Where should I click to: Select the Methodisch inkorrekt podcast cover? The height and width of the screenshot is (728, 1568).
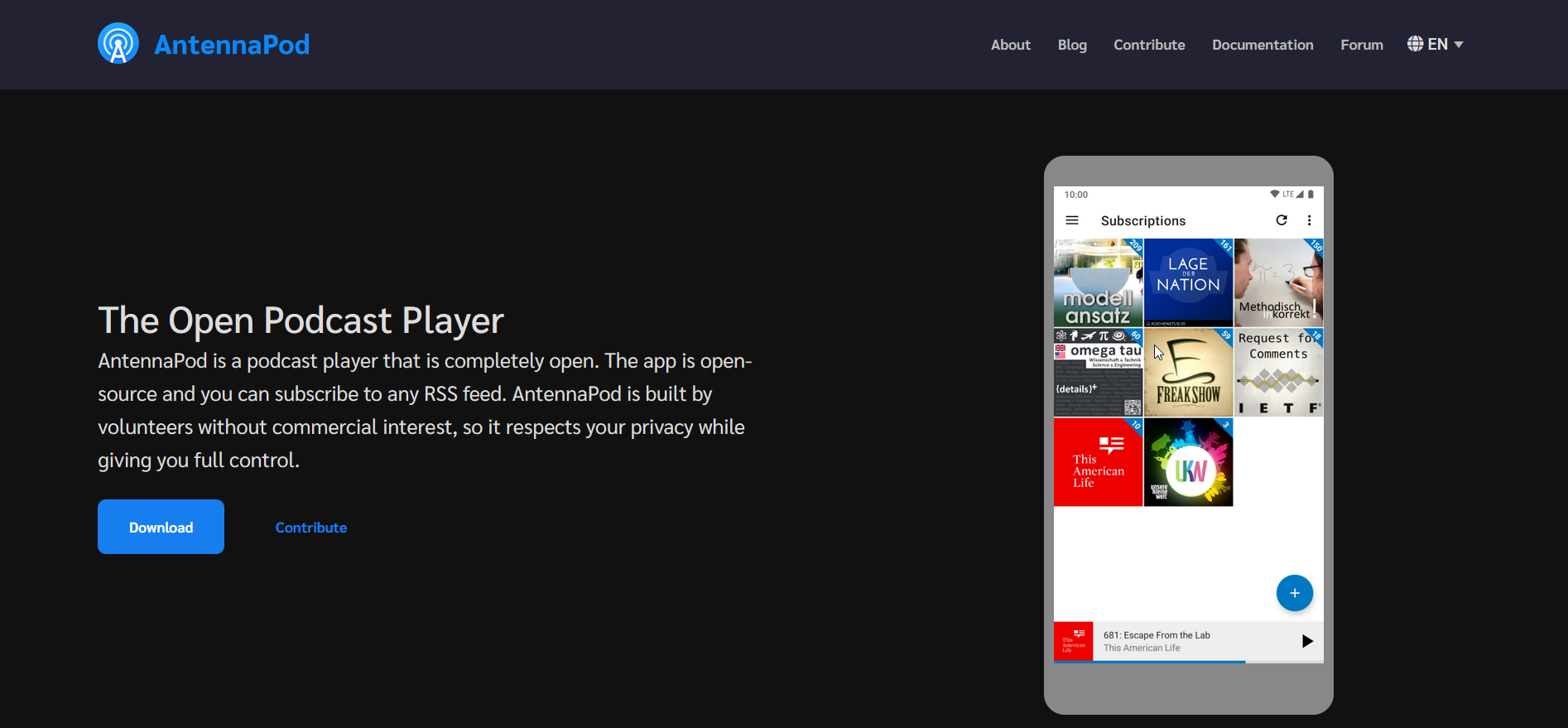[1278, 282]
